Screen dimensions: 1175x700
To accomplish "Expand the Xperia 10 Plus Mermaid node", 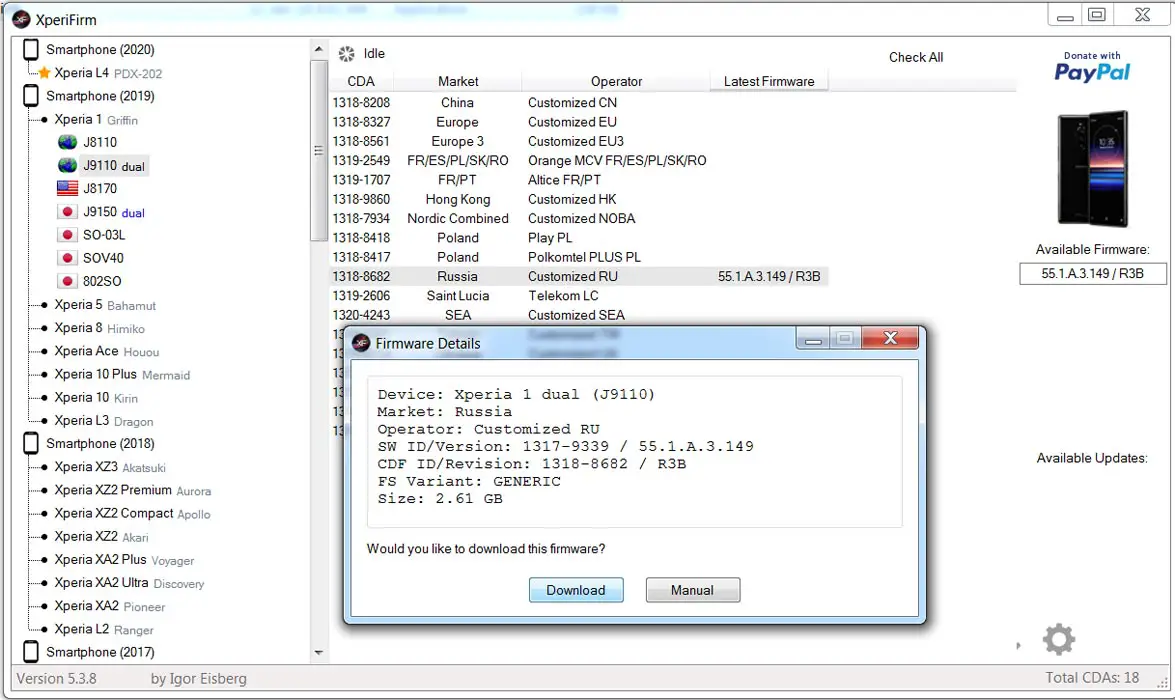I will (44, 375).
